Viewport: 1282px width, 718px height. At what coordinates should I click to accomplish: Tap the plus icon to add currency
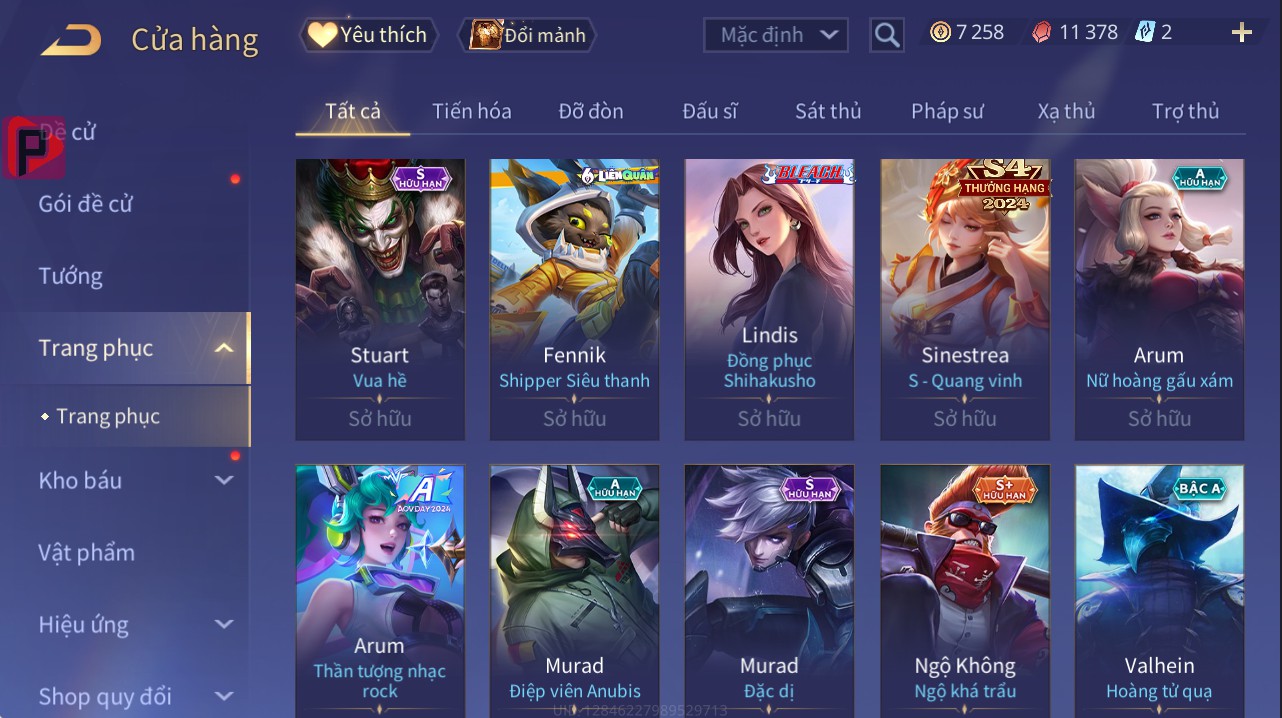(x=1241, y=33)
